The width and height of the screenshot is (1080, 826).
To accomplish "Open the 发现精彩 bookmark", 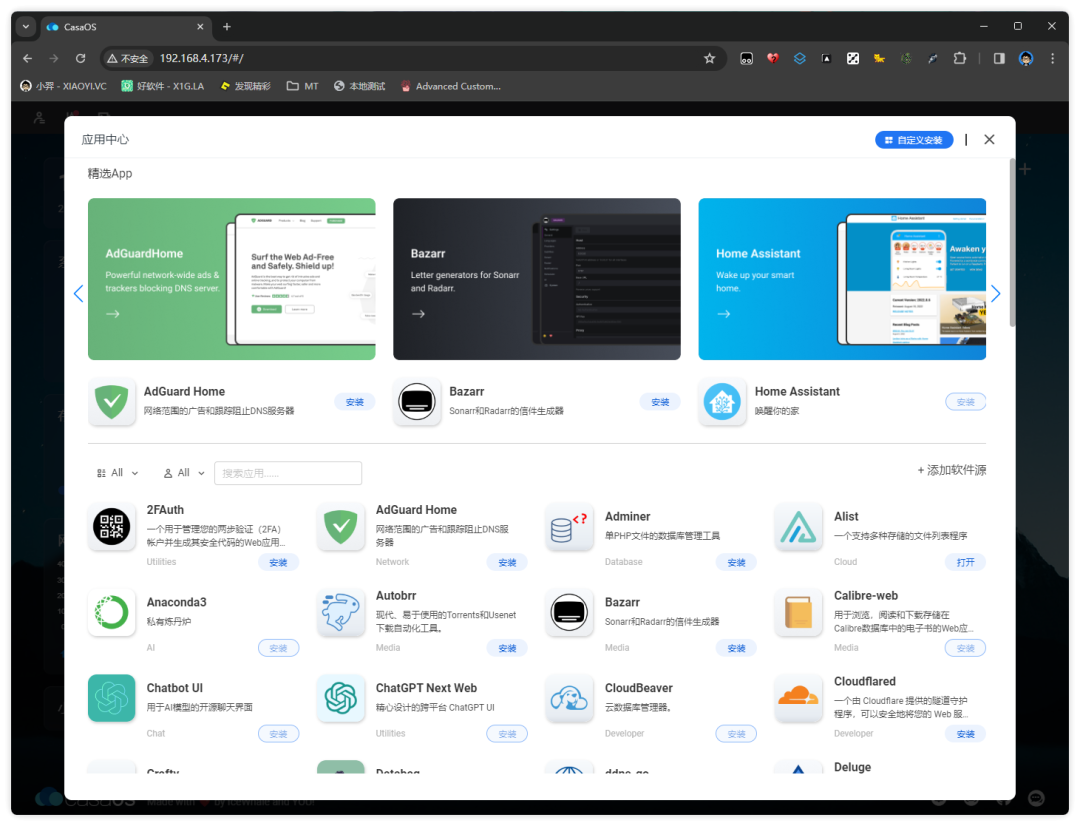I will (x=245, y=86).
